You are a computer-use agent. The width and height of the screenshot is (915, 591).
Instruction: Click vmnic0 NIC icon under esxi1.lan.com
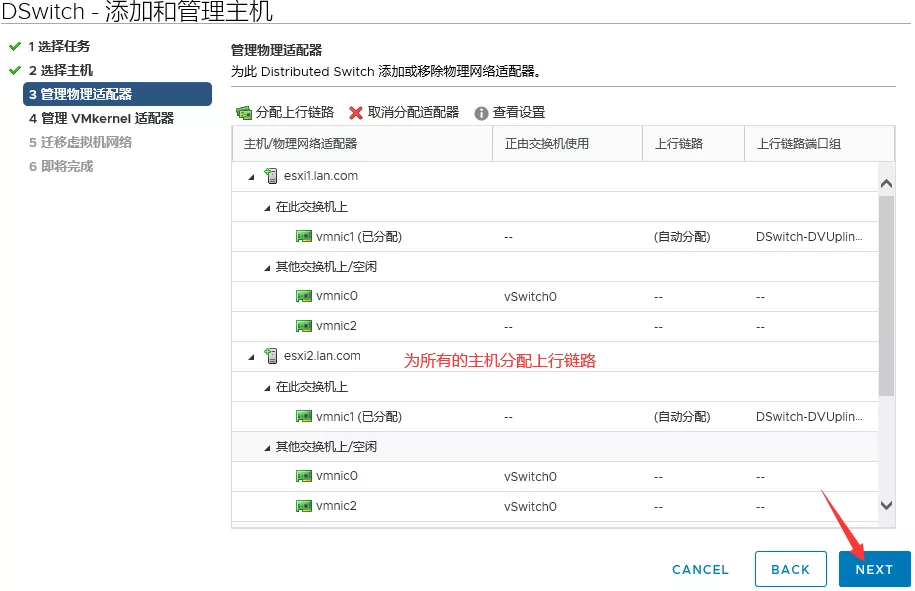click(304, 297)
